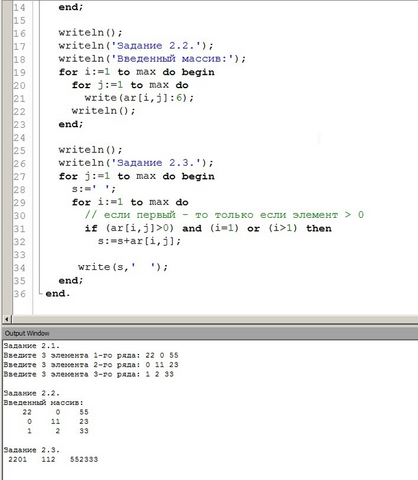Click the 'then' keyword on line 31
Viewport: 418px width, 480px height.
click(x=319, y=229)
